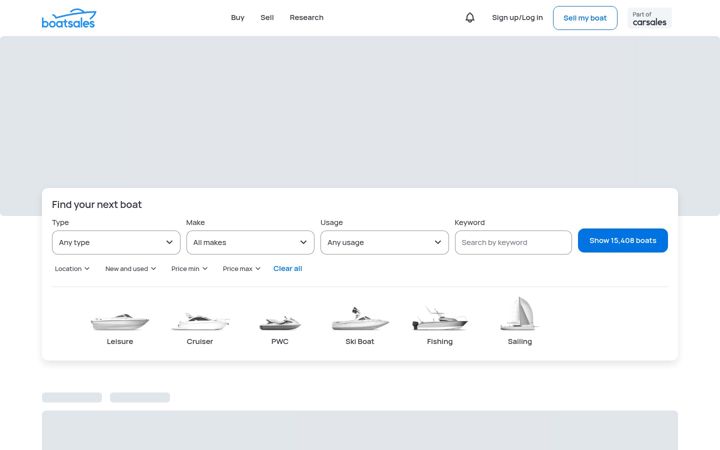Click the boatsales logo
This screenshot has width=720, height=450.
[68, 18]
